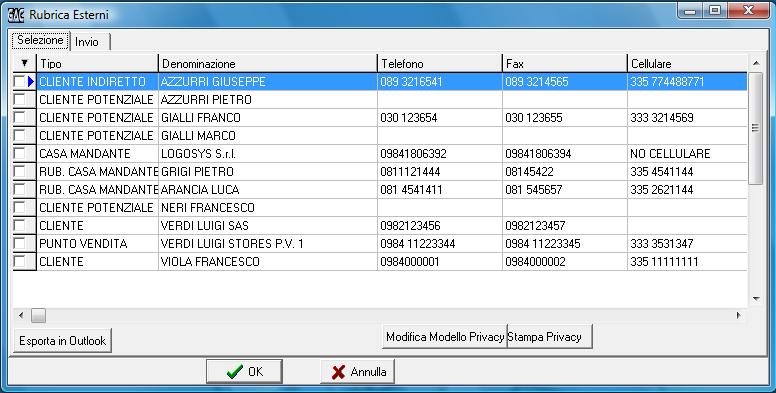The image size is (776, 393).
Task: Tick the checkbox for ARANCIA LUCA
Action: [x=19, y=189]
